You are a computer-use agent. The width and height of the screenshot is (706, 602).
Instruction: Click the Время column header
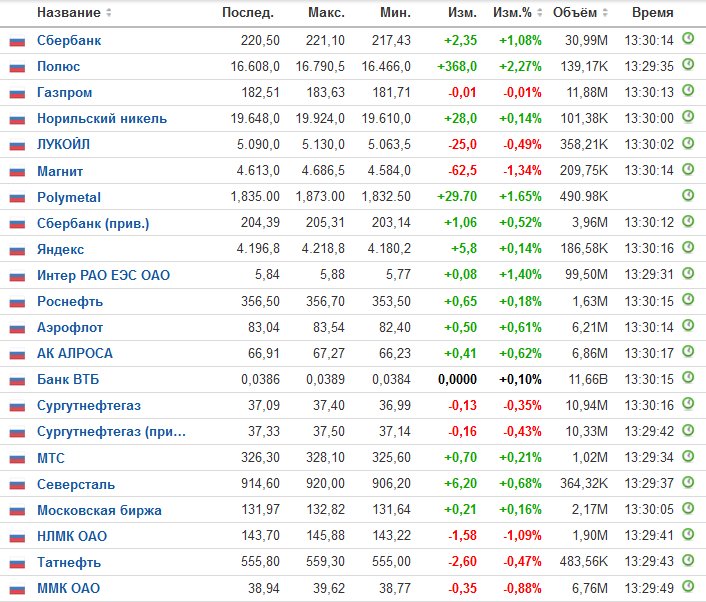pyautogui.click(x=652, y=13)
